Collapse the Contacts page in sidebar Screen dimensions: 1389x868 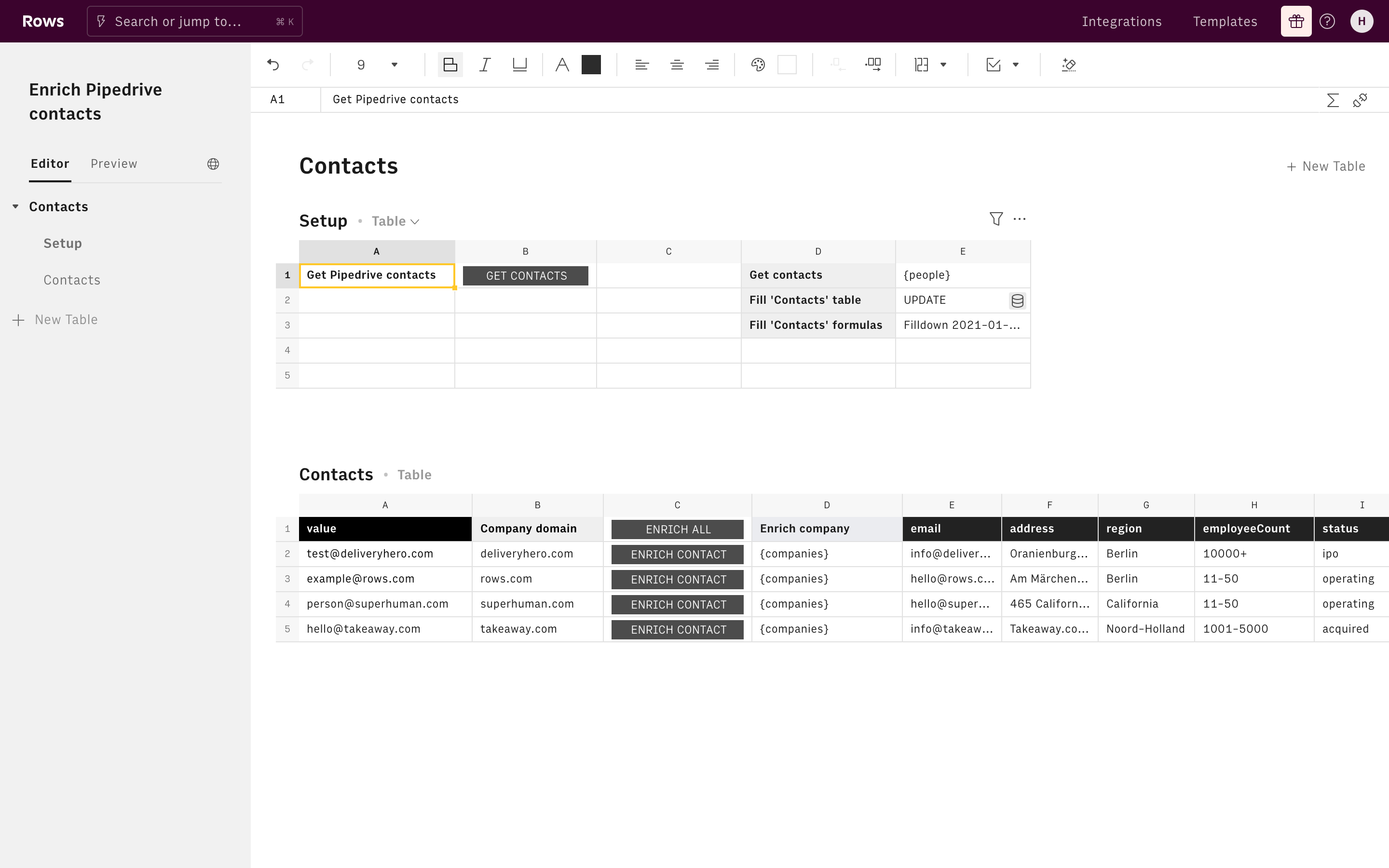click(15, 206)
